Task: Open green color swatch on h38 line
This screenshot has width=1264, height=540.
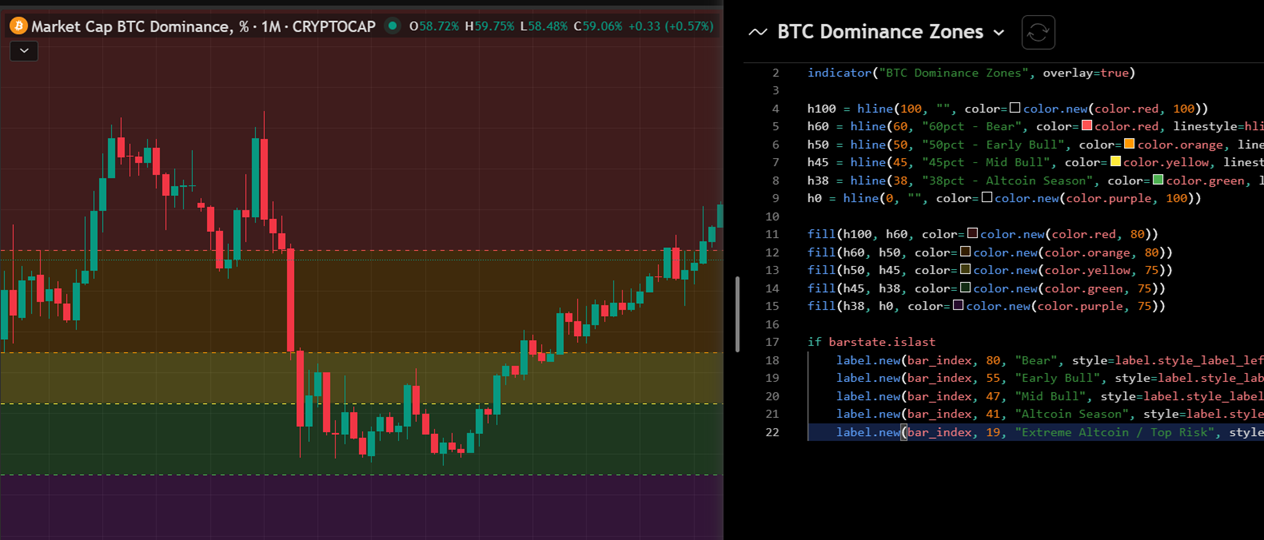Action: tap(1158, 180)
